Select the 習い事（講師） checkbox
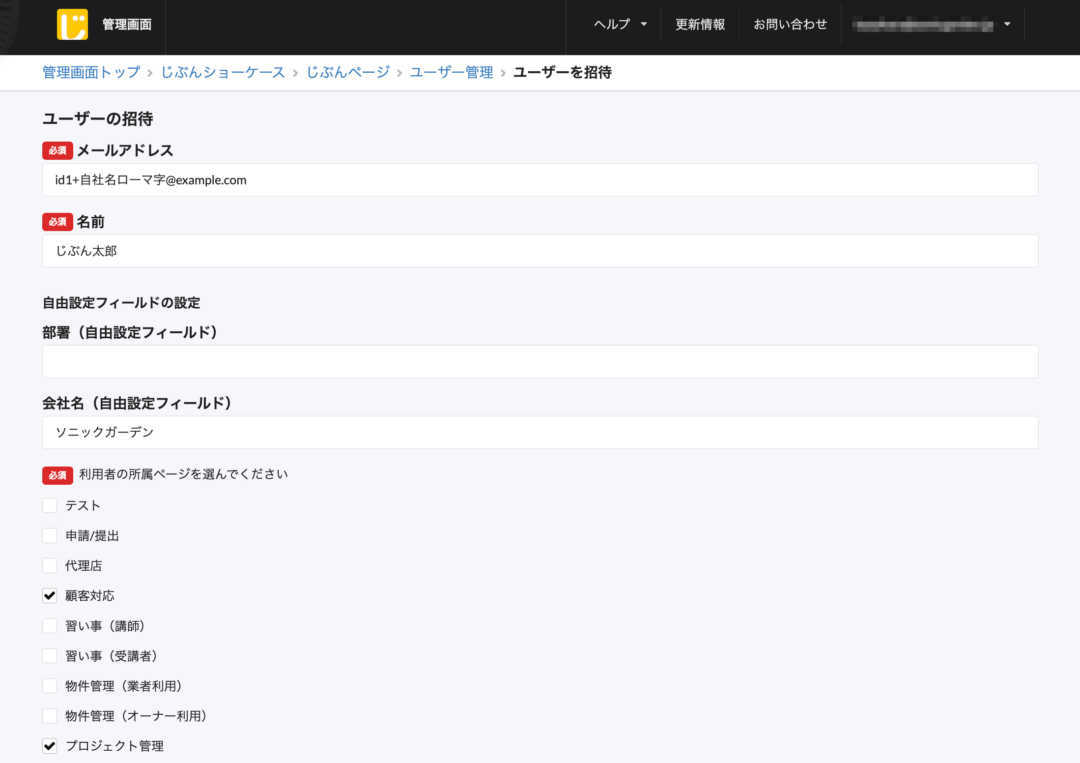Screen dimensions: 1080x763 point(50,626)
